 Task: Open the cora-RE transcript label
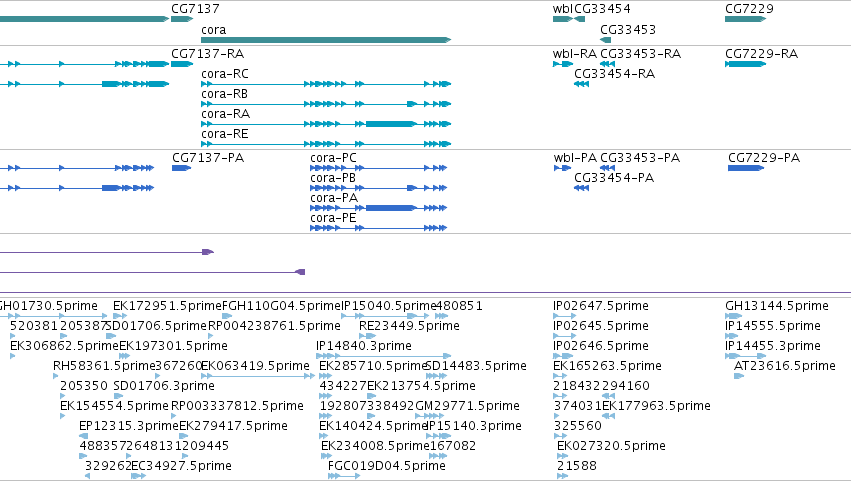click(225, 134)
